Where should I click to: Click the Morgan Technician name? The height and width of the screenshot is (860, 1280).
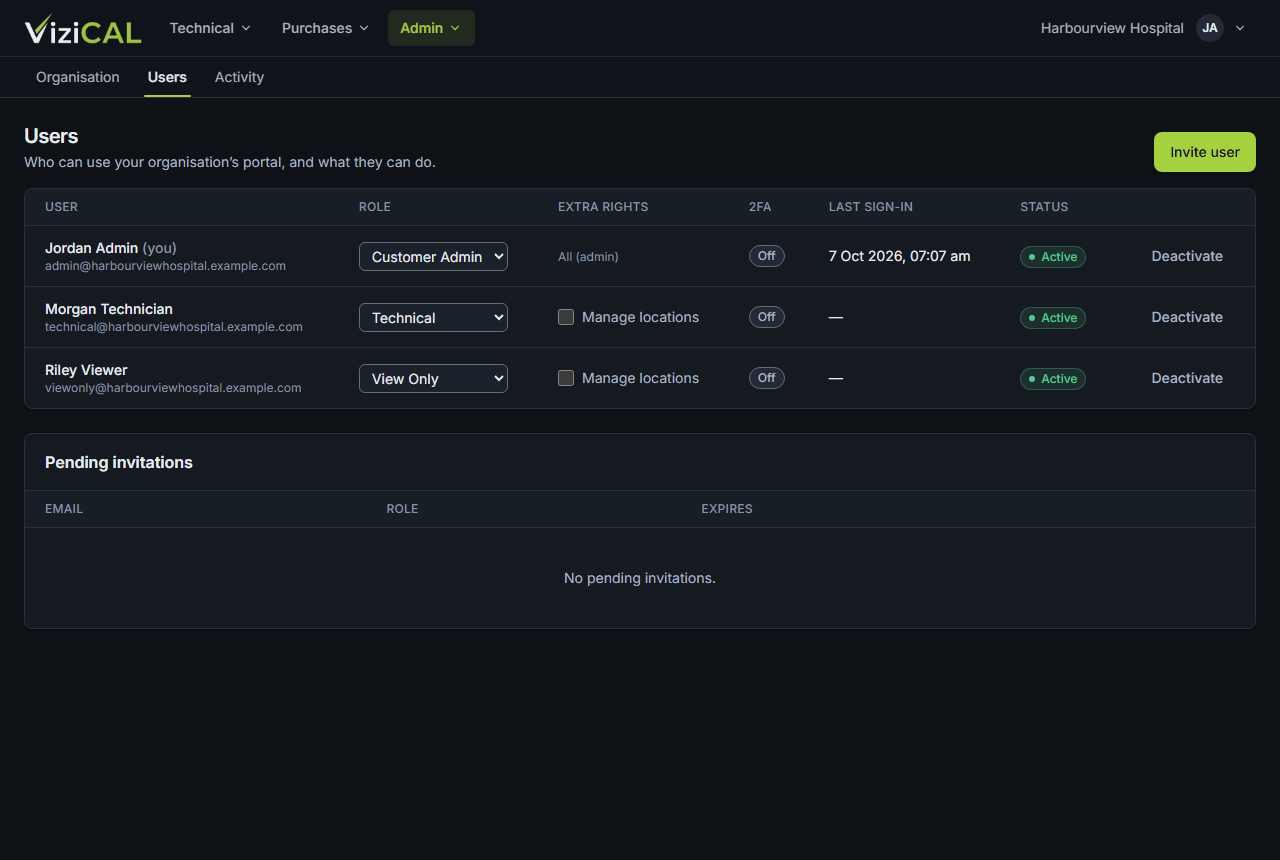click(109, 309)
